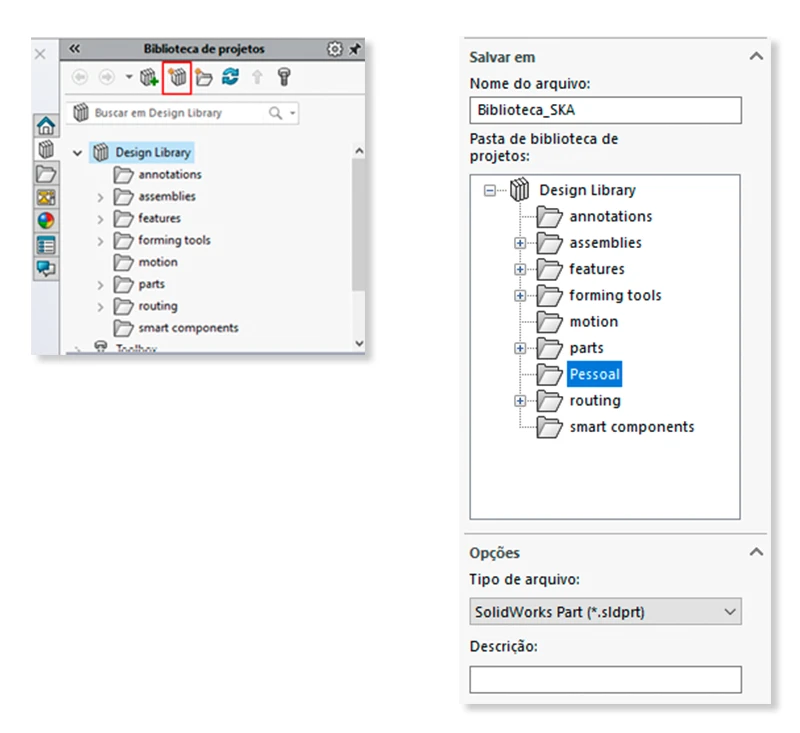Collapse the task pane with double chevron
The height and width of the screenshot is (733, 800).
(74, 48)
